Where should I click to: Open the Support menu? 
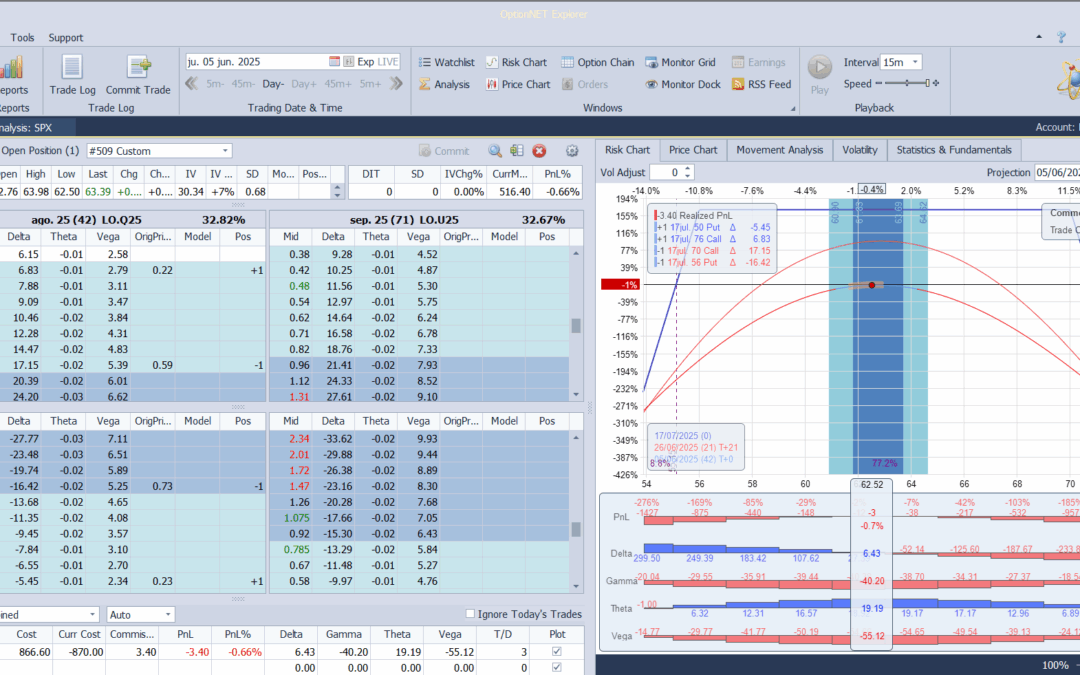66,38
